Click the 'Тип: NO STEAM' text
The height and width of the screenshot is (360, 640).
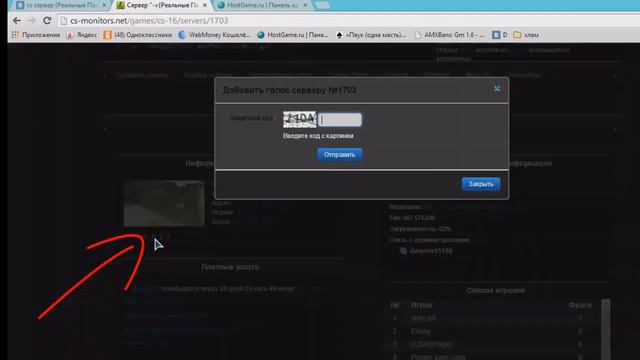tap(412, 218)
